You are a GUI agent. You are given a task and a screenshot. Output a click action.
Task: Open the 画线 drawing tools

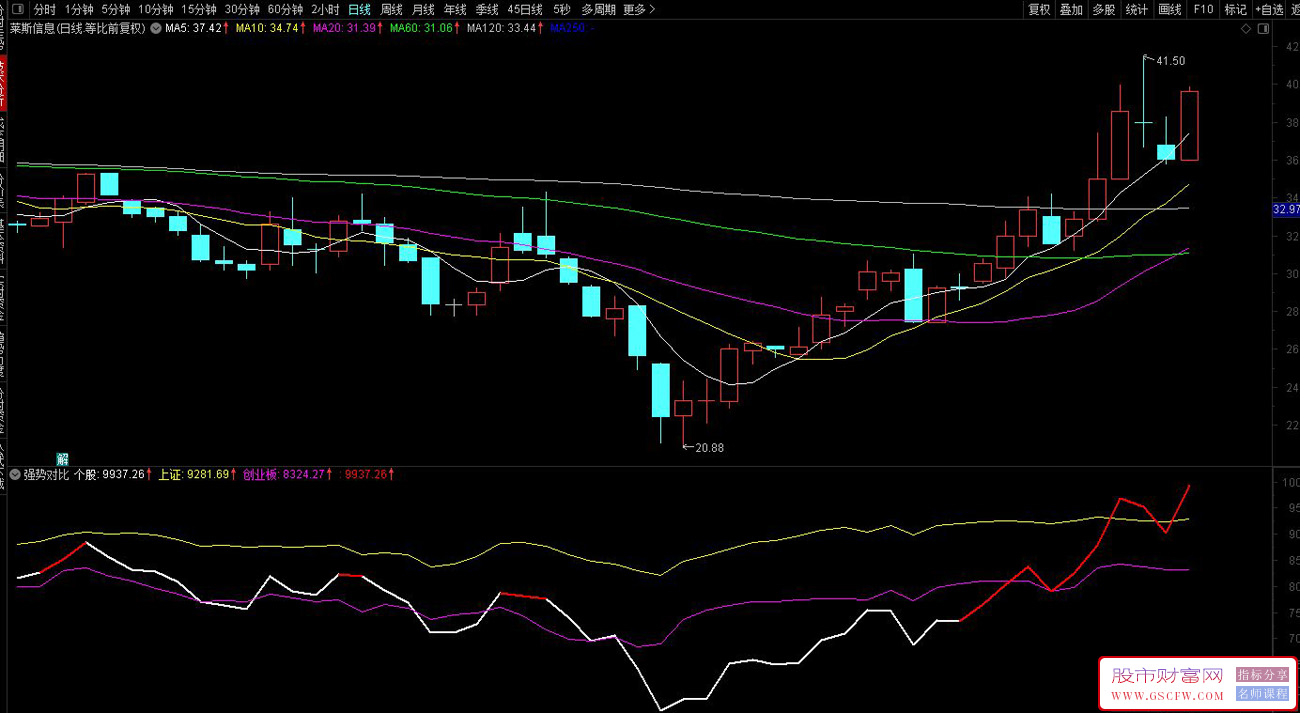[1170, 9]
